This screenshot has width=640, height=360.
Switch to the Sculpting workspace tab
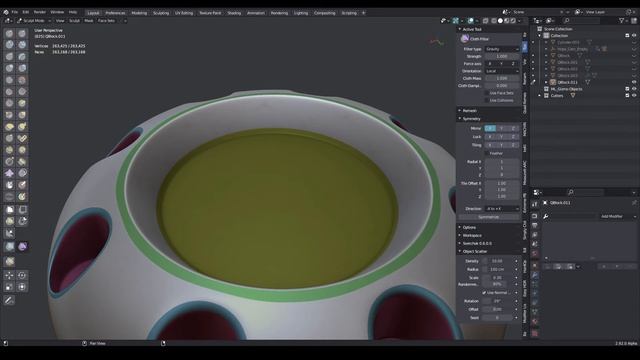tap(160, 13)
